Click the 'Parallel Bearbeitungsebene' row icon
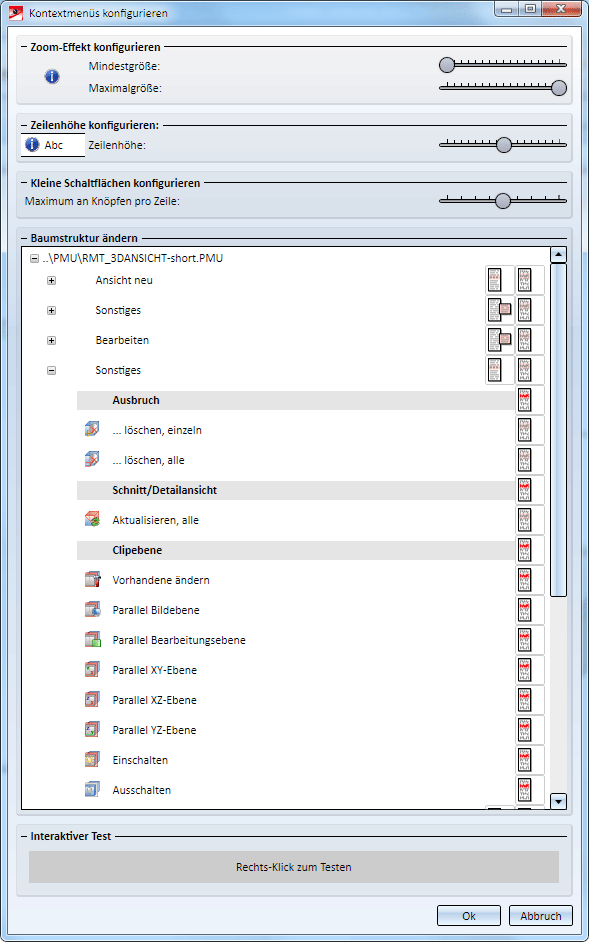Viewport: 589px width, 942px height. pos(91,640)
